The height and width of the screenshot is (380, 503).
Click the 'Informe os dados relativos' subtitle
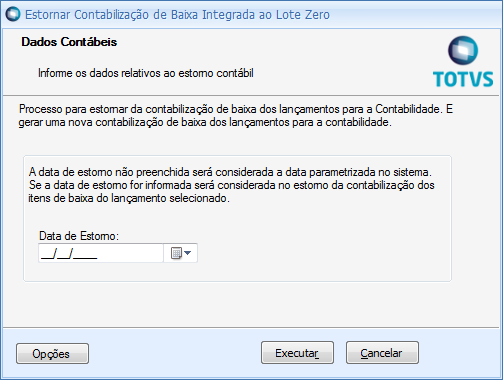click(146, 73)
